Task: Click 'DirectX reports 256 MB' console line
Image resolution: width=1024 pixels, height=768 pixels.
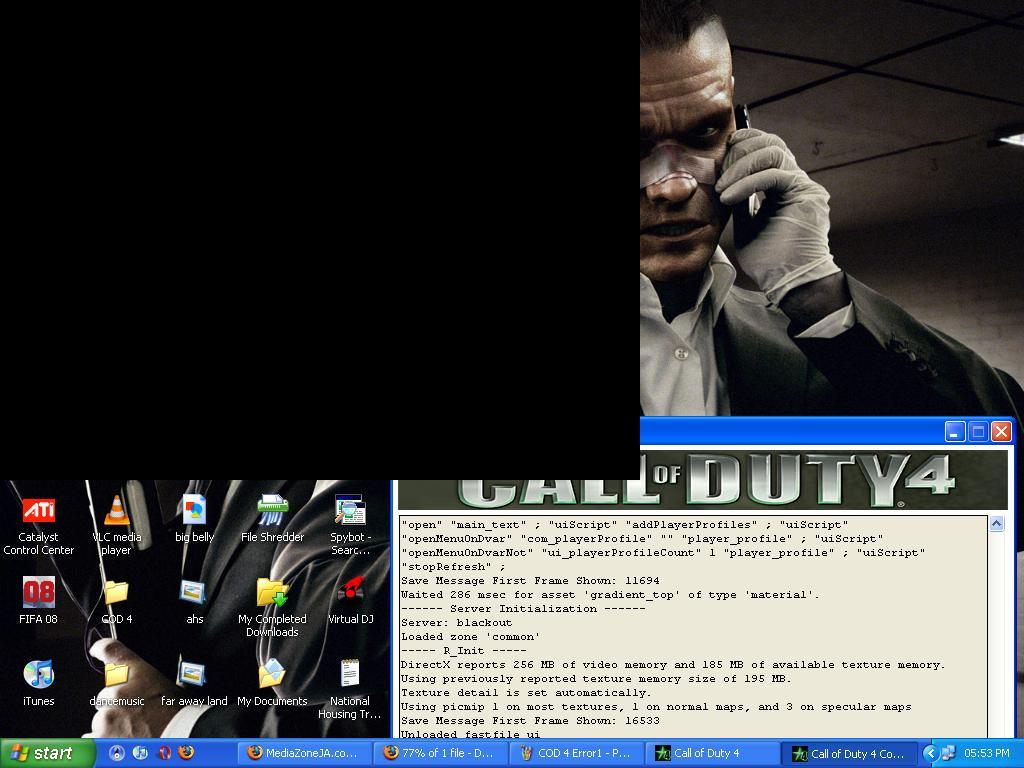Action: (673, 665)
